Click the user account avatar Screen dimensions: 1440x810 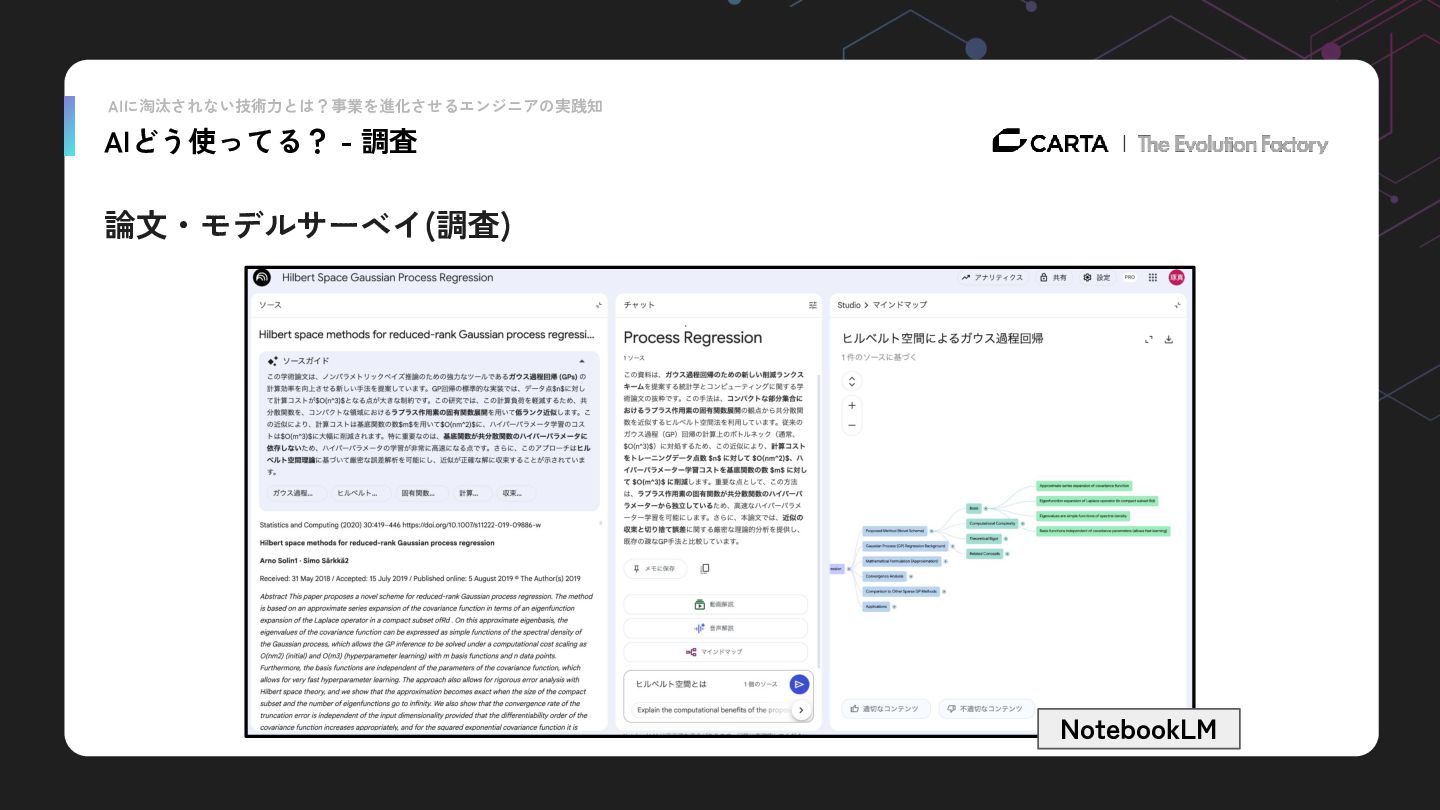(x=1176, y=277)
